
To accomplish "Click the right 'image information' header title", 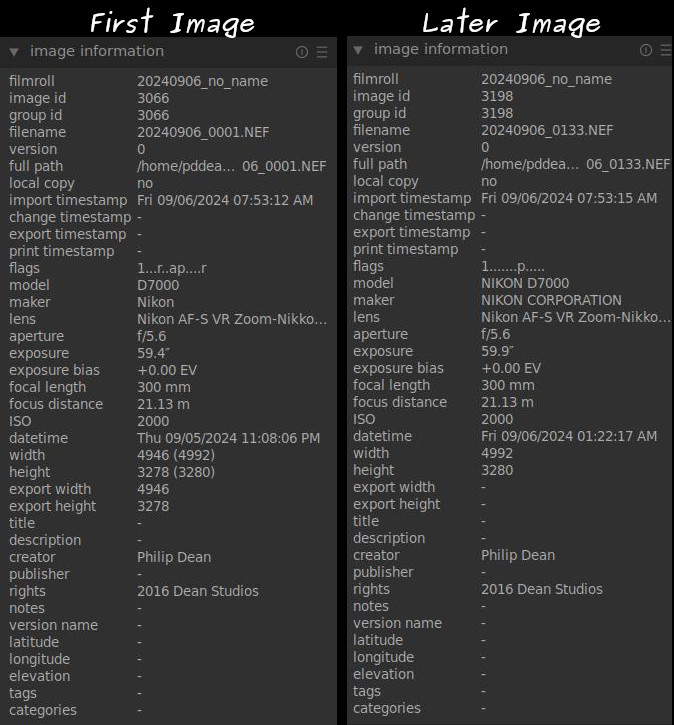I will (x=440, y=49).
